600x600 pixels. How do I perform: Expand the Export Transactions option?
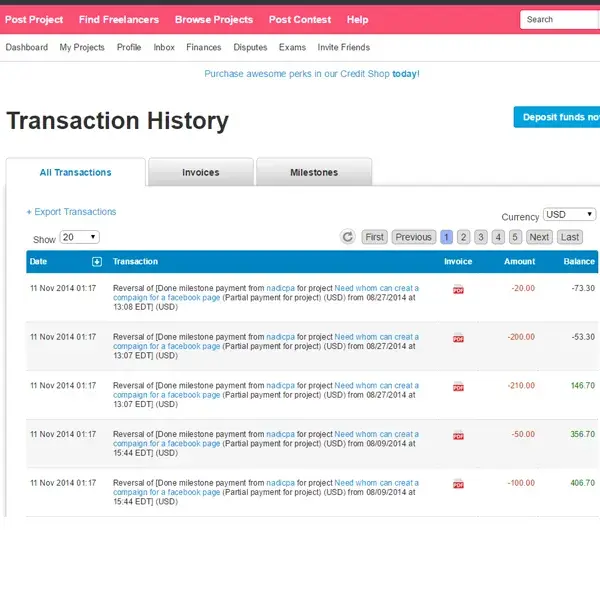pyautogui.click(x=72, y=212)
